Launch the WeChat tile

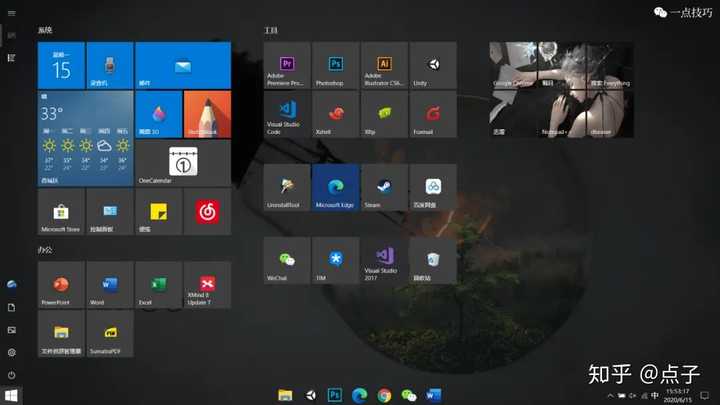pyautogui.click(x=287, y=260)
